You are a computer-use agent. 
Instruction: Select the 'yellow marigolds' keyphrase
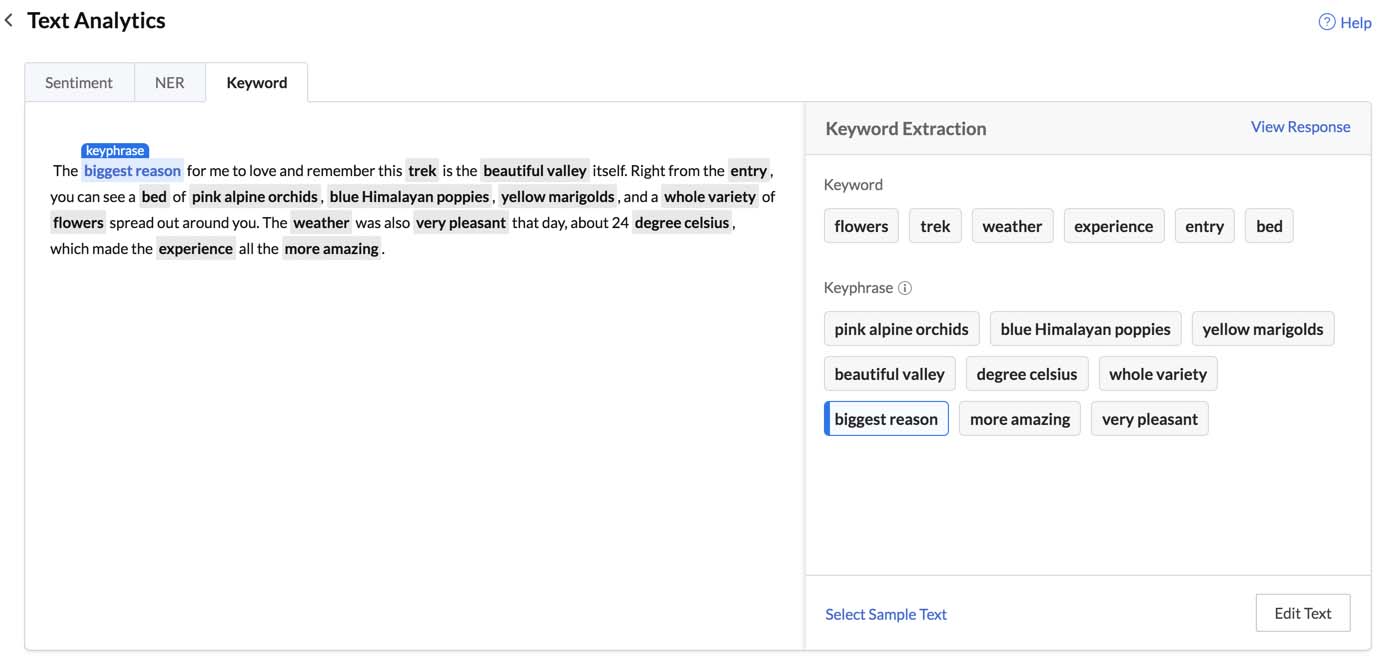[x=1263, y=328]
